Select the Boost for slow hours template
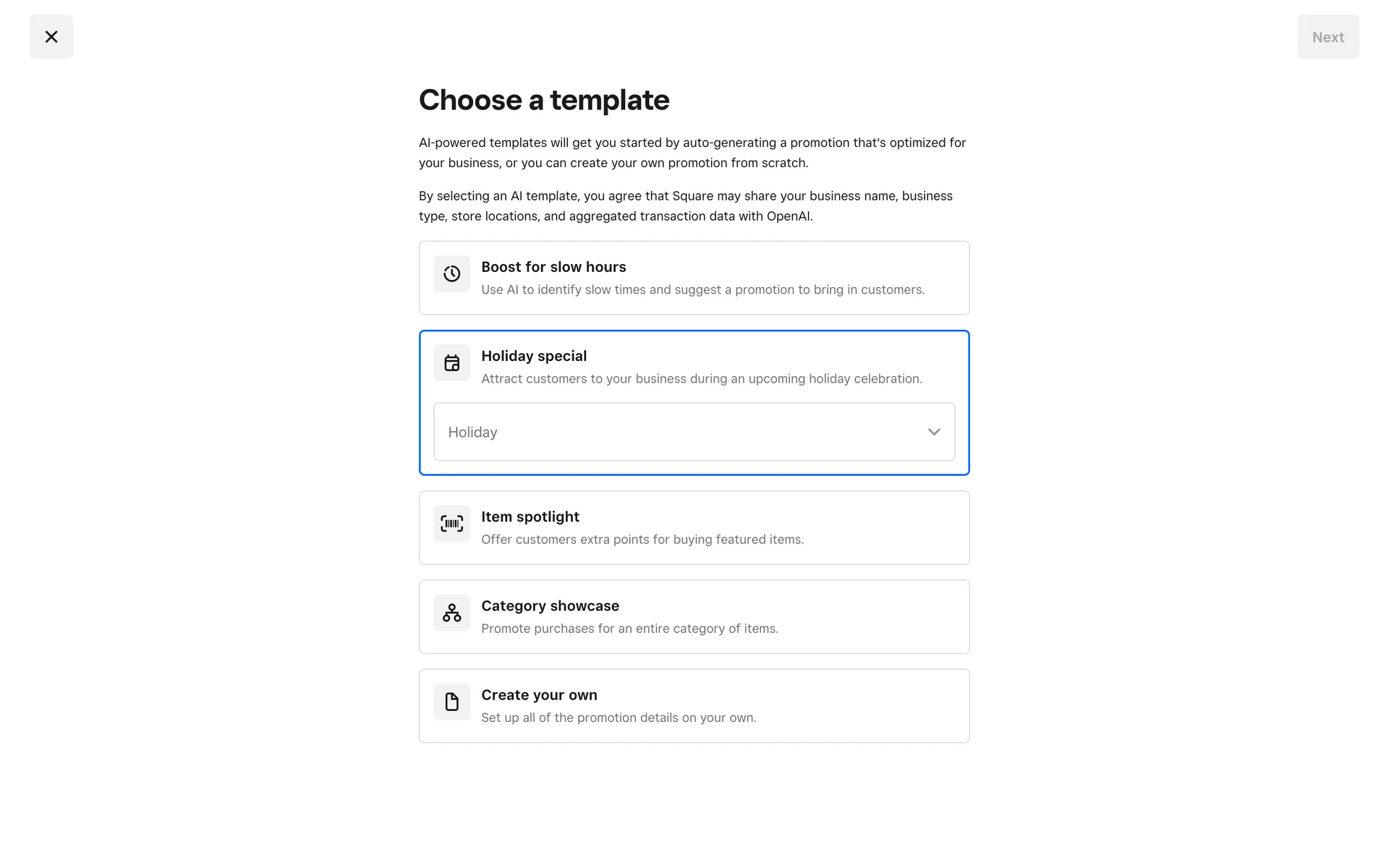Viewport: 1389px width, 868px height. 553,267
